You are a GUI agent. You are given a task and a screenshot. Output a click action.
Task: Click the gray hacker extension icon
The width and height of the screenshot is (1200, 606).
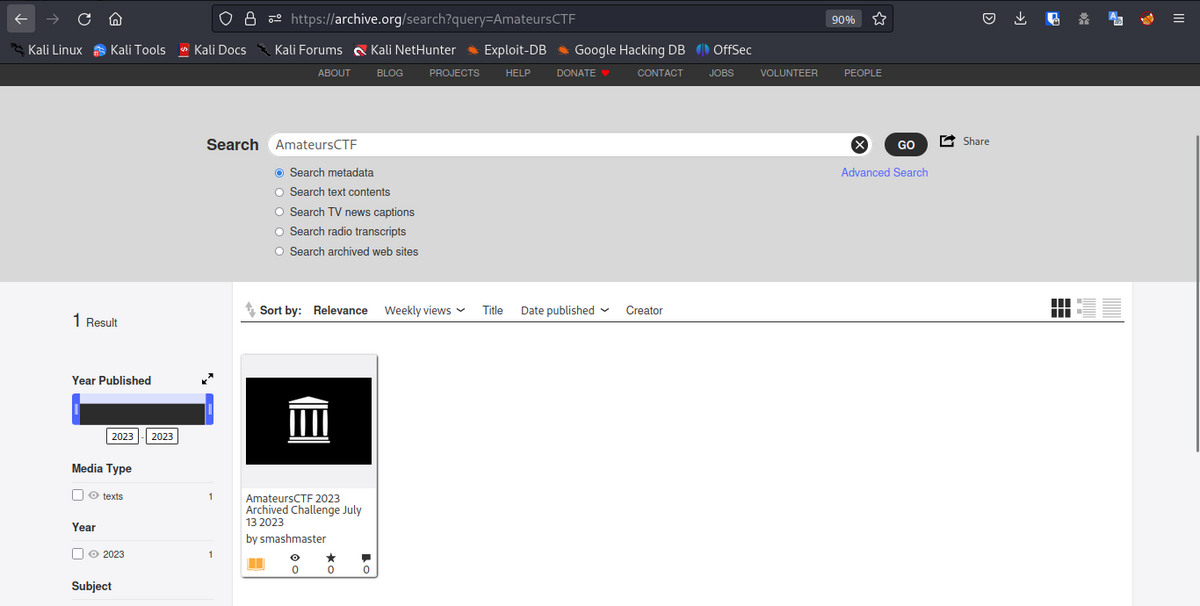click(1084, 19)
